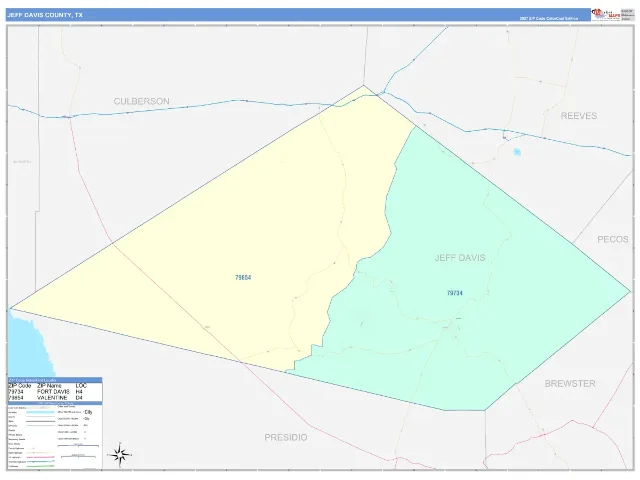Click the "JEFF DAVIS COUNTY, TX" title
The width and height of the screenshot is (640, 480).
[45, 15]
